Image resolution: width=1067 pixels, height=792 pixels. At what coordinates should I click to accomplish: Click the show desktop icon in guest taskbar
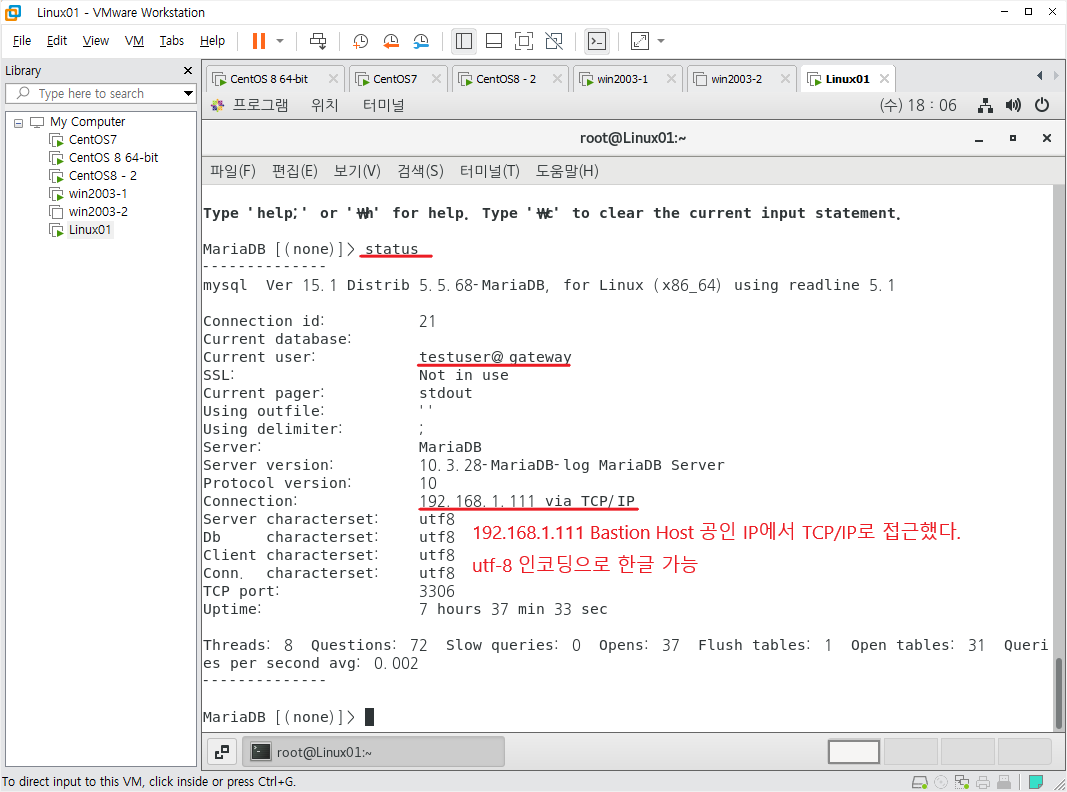coord(222,752)
